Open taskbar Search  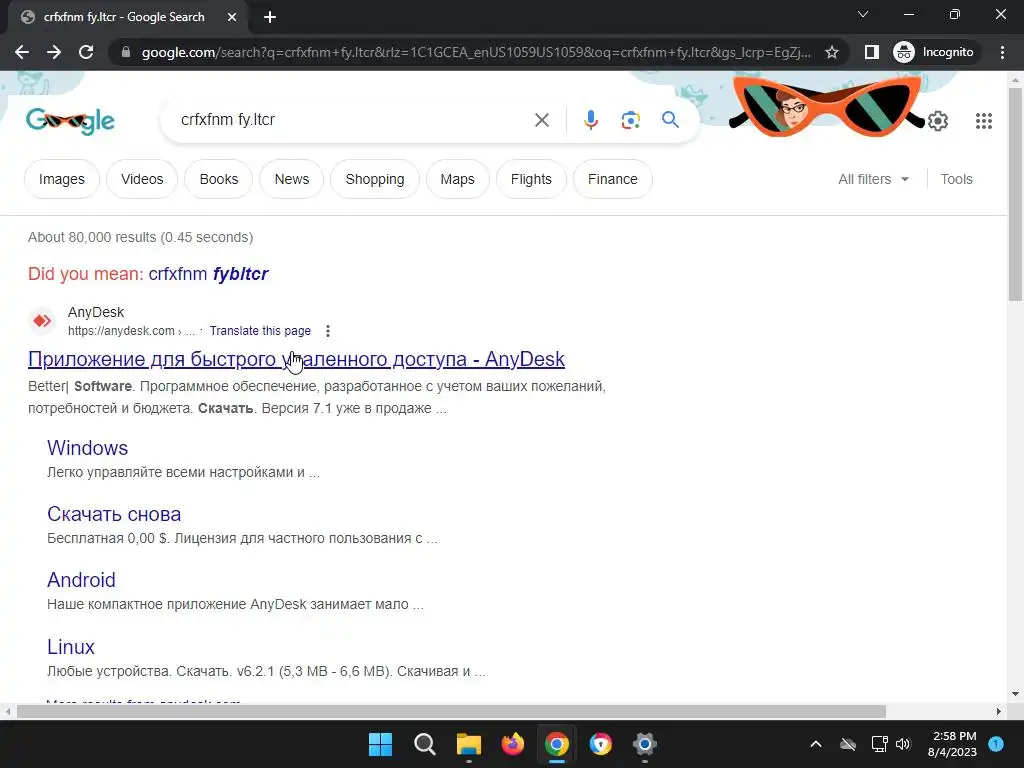(x=424, y=744)
